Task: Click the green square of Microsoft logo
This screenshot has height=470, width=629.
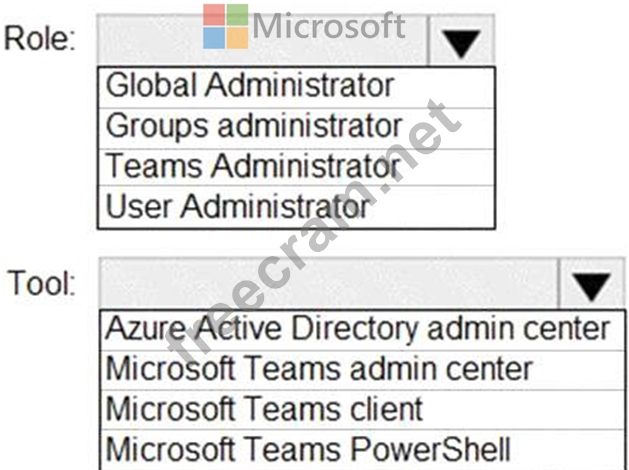Action: tap(236, 14)
